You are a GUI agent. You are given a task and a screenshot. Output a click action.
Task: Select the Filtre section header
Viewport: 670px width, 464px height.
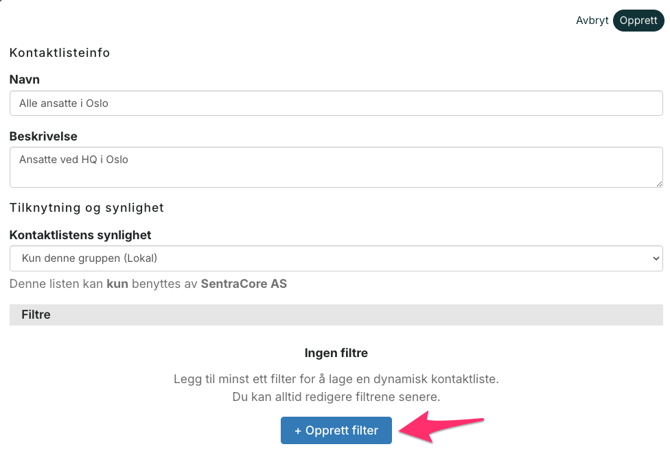(x=336, y=314)
